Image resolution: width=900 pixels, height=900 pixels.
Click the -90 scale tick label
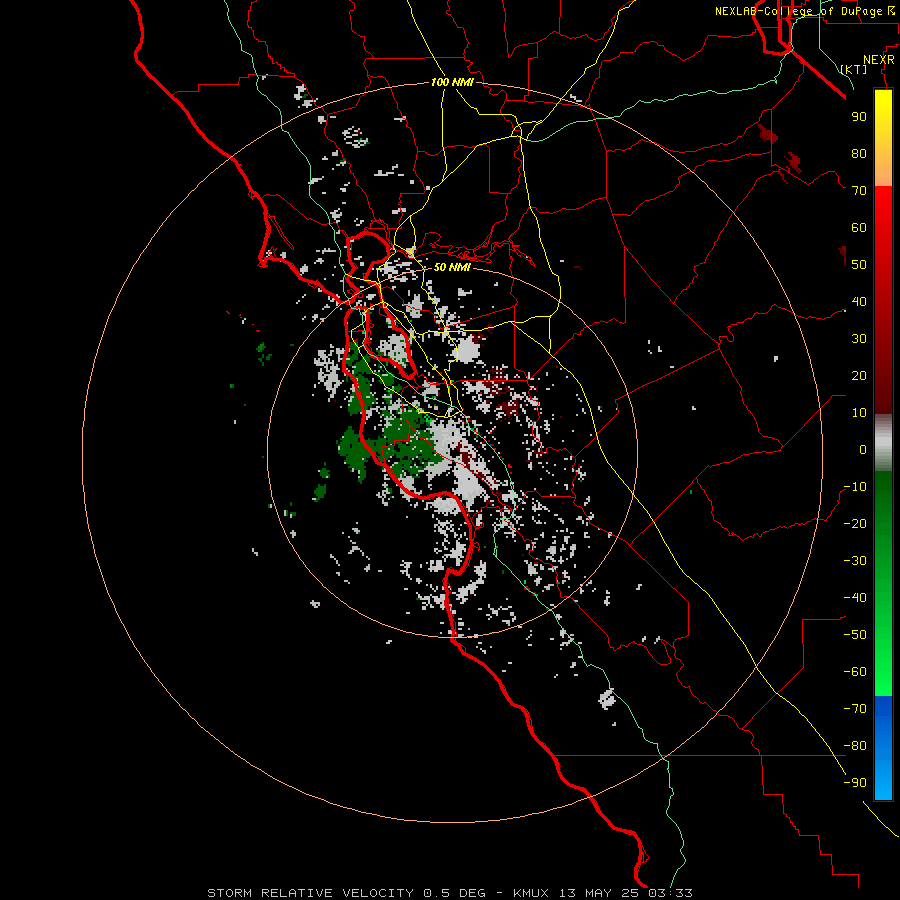point(855,783)
